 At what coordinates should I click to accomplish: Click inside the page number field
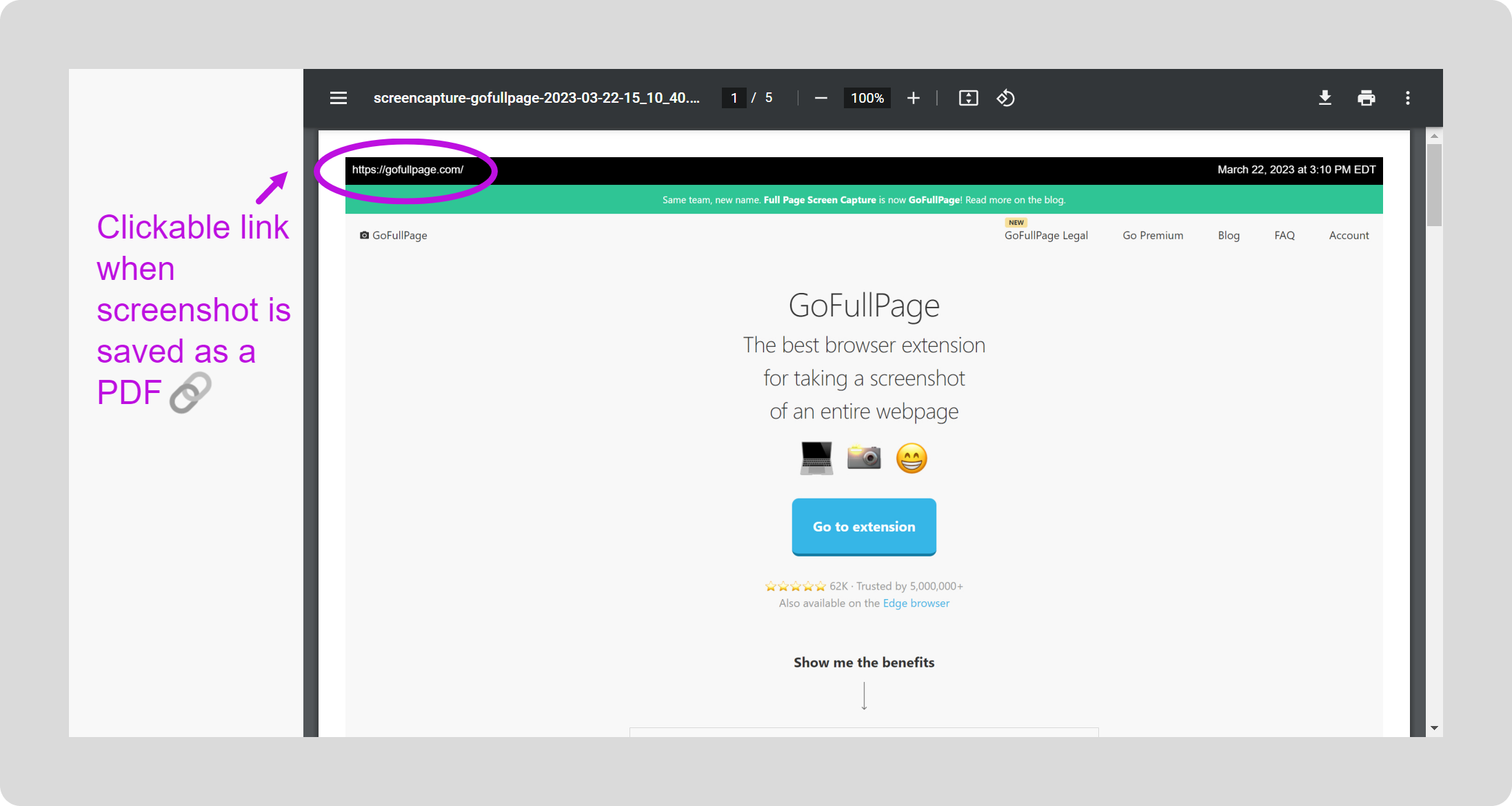(x=734, y=98)
